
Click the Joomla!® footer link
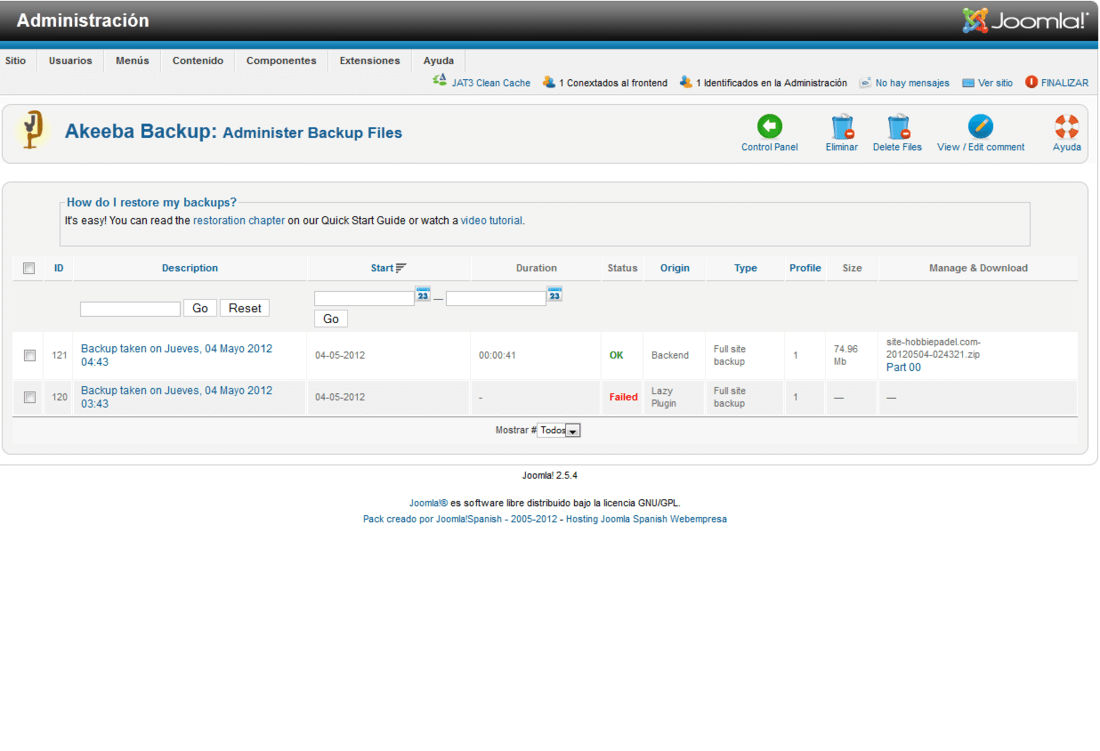(x=429, y=503)
